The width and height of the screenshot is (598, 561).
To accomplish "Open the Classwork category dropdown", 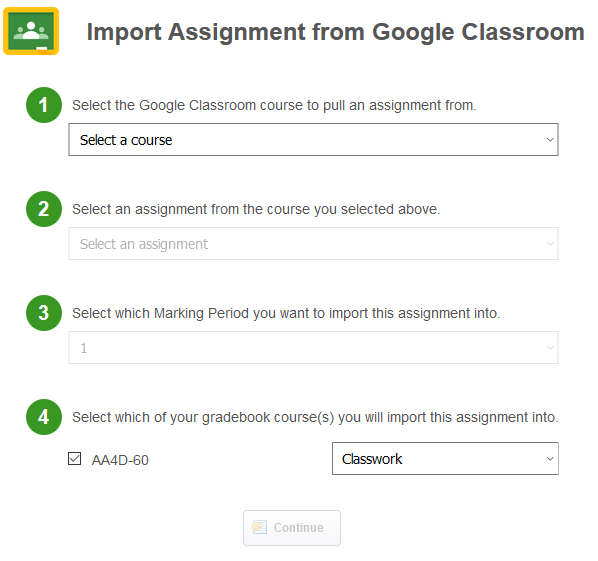I will click(x=445, y=459).
